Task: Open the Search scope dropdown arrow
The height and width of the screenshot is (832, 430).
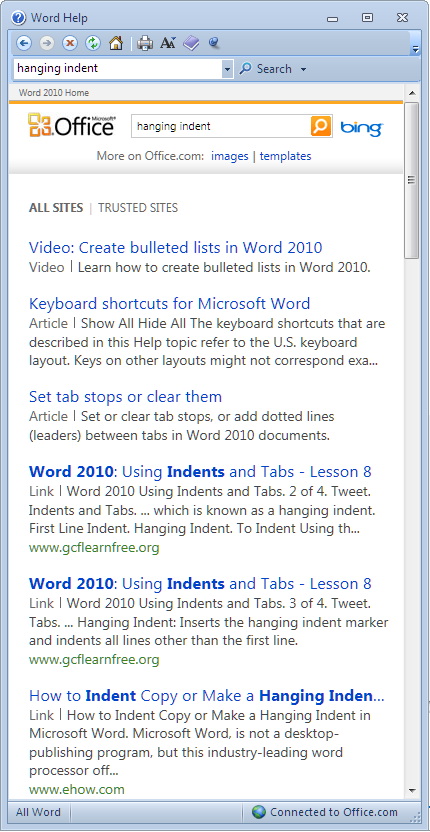Action: click(x=304, y=70)
